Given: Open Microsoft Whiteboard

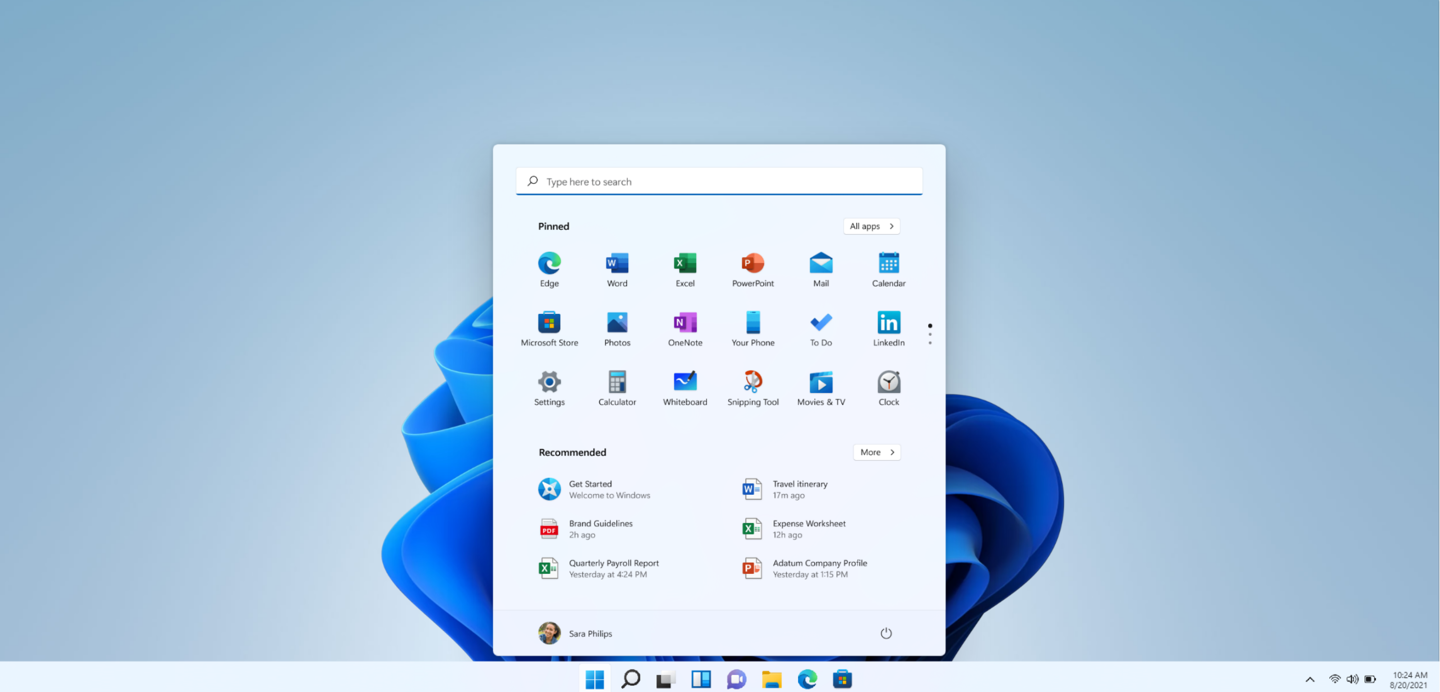Looking at the screenshot, I should (684, 386).
